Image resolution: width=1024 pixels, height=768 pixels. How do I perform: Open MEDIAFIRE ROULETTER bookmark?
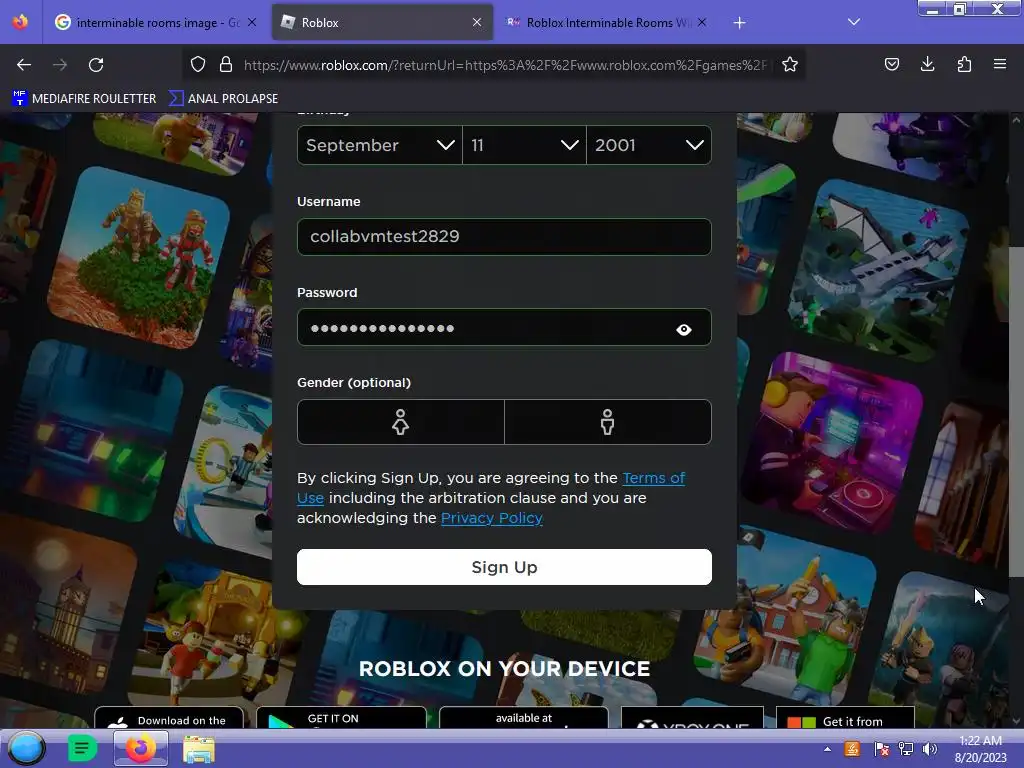point(84,99)
